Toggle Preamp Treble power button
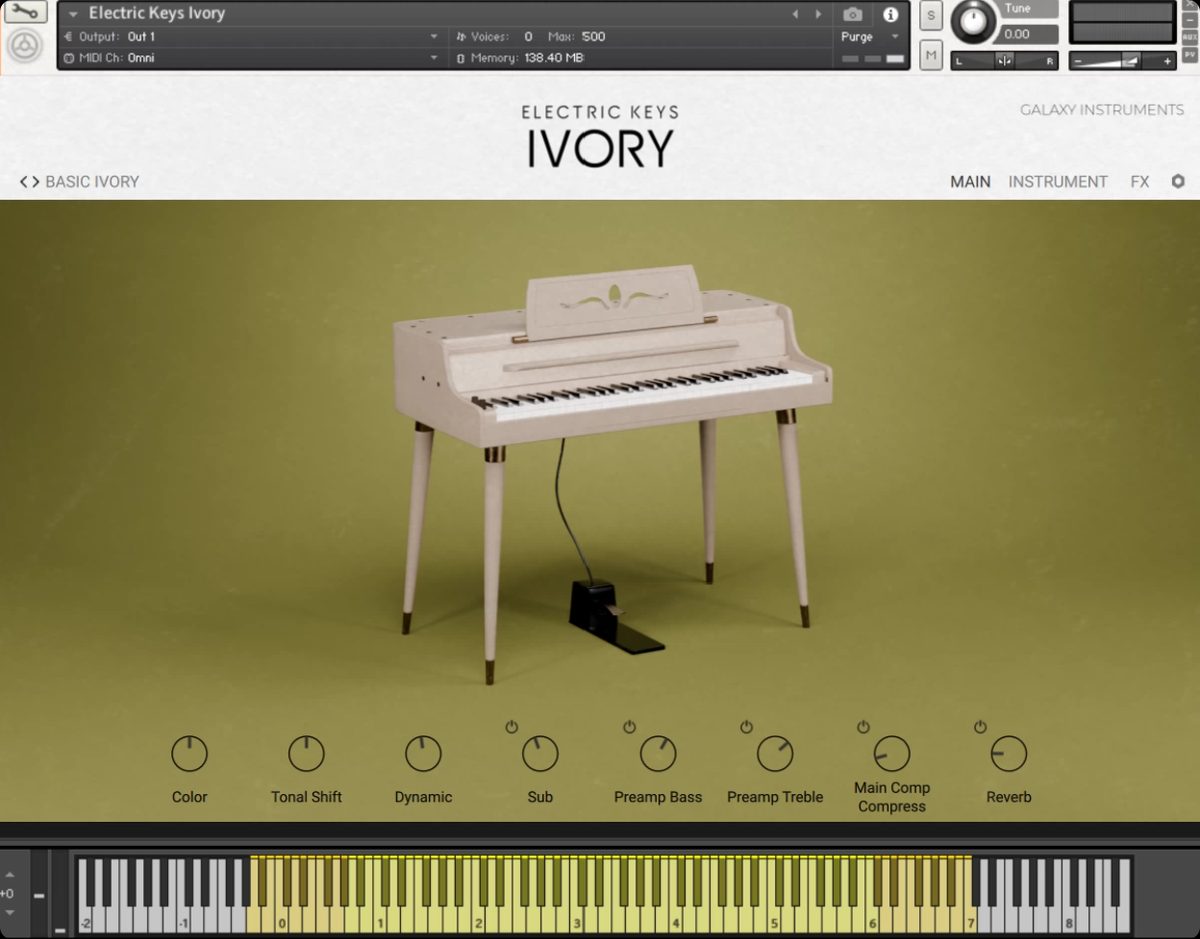 tap(746, 727)
